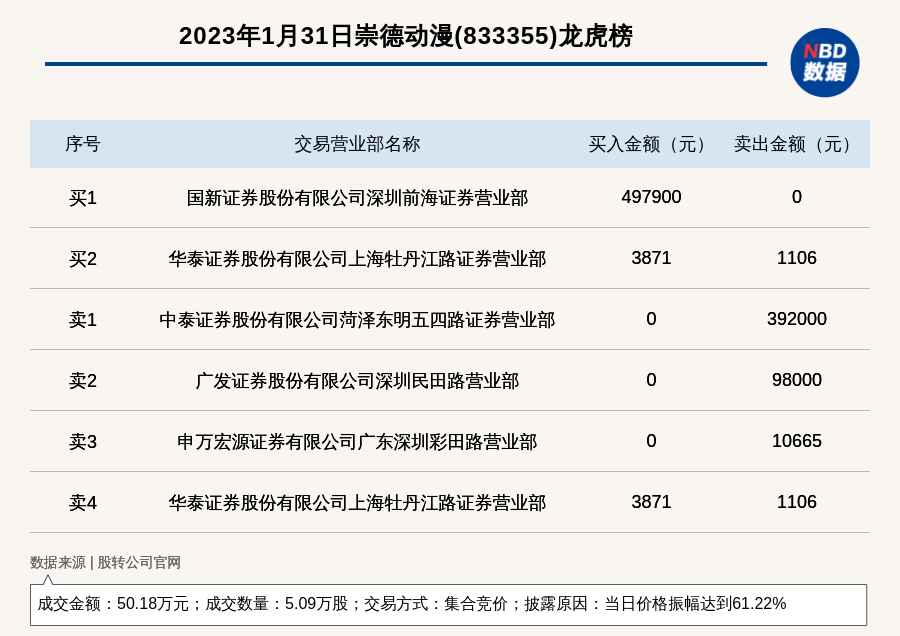
Task: Select the 买1 row label
Action: 83,198
